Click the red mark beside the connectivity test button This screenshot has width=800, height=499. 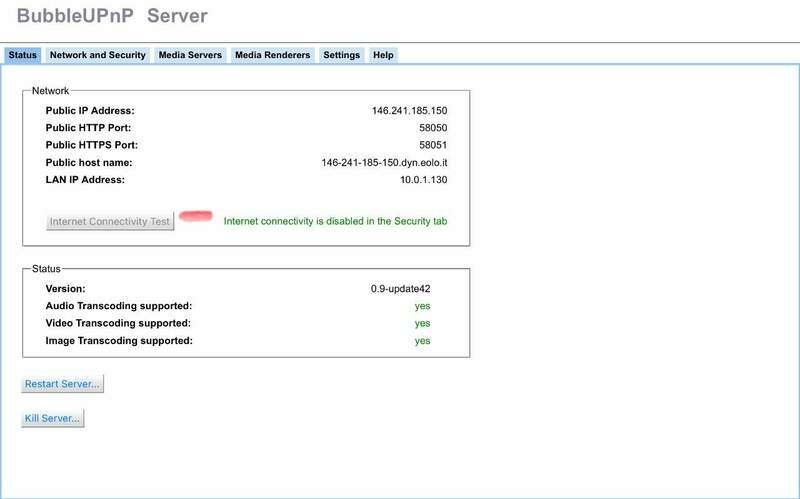tap(196, 216)
